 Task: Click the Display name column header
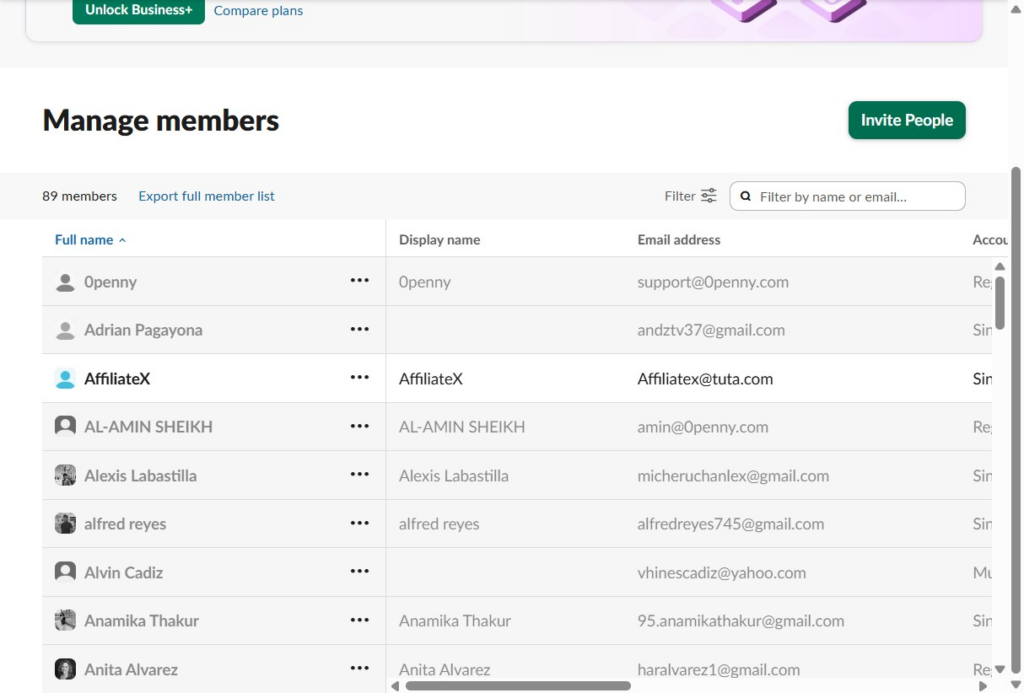click(439, 240)
